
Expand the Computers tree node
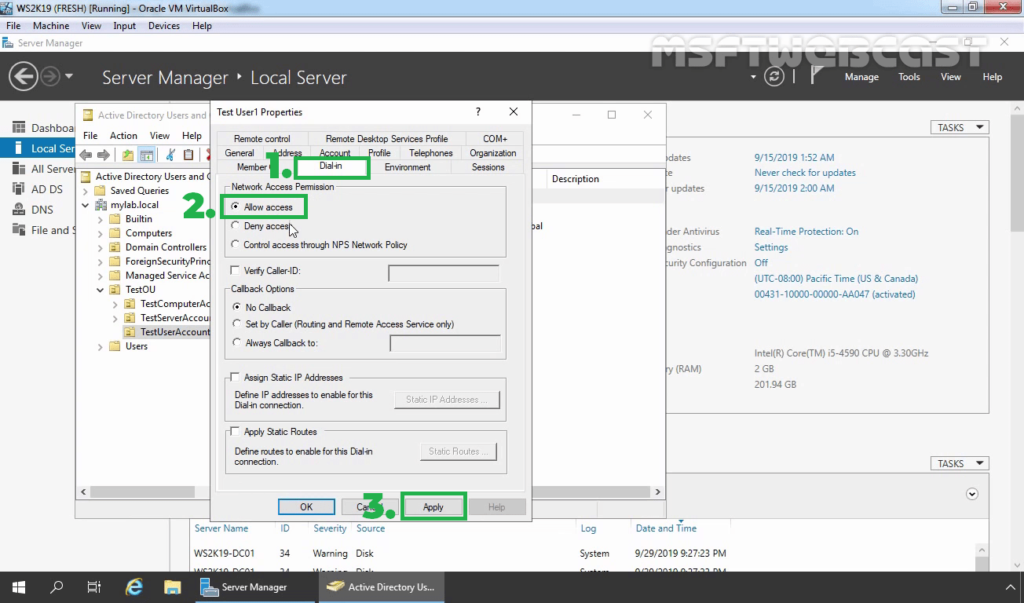pos(100,233)
